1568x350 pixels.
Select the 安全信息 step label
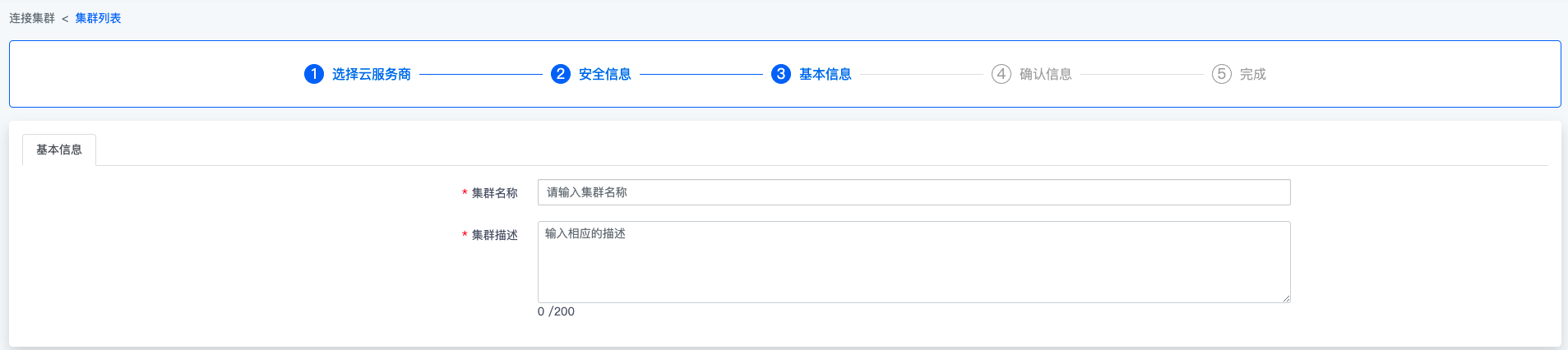point(605,74)
